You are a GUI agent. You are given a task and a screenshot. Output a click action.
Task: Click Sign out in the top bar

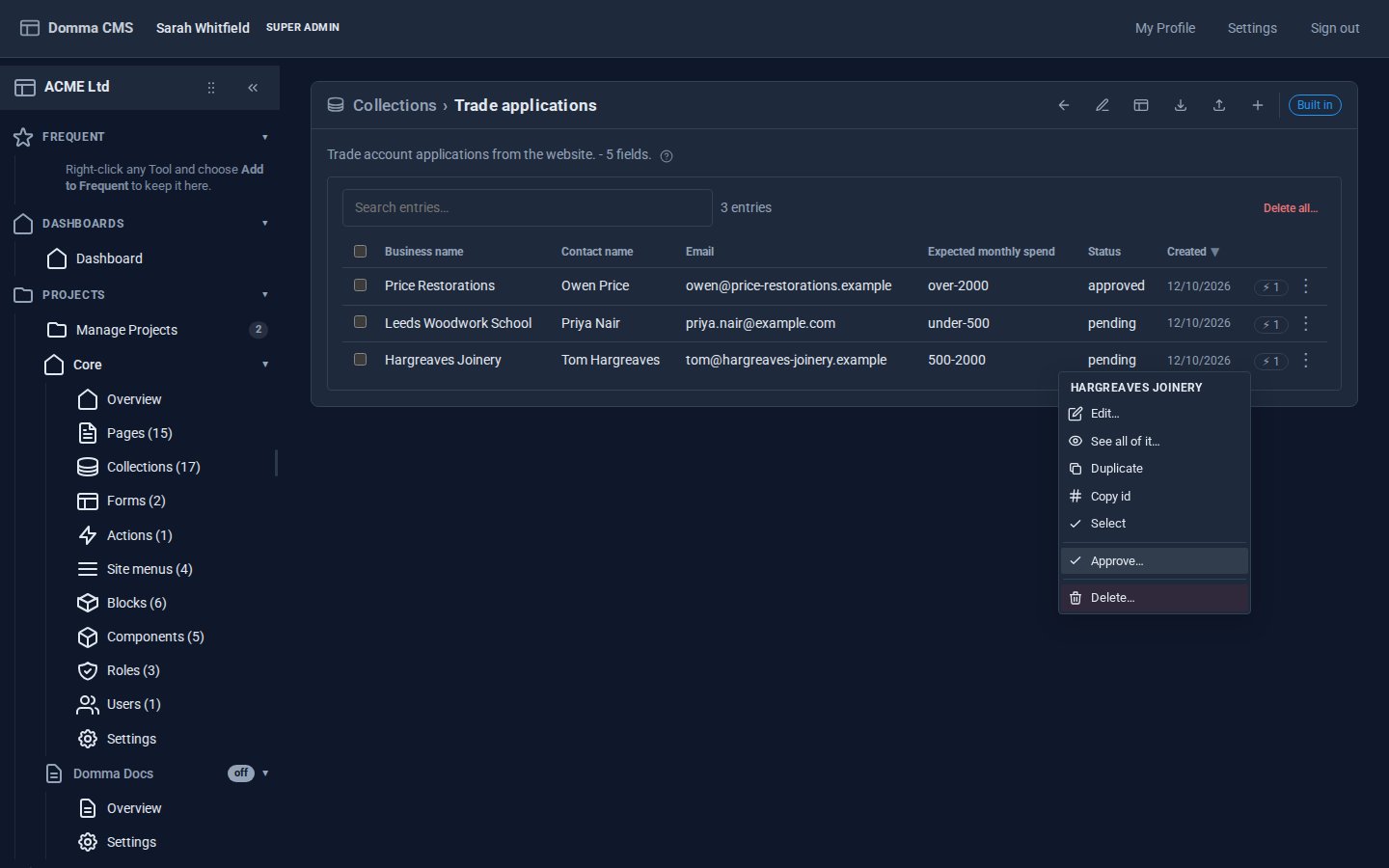pyautogui.click(x=1335, y=28)
